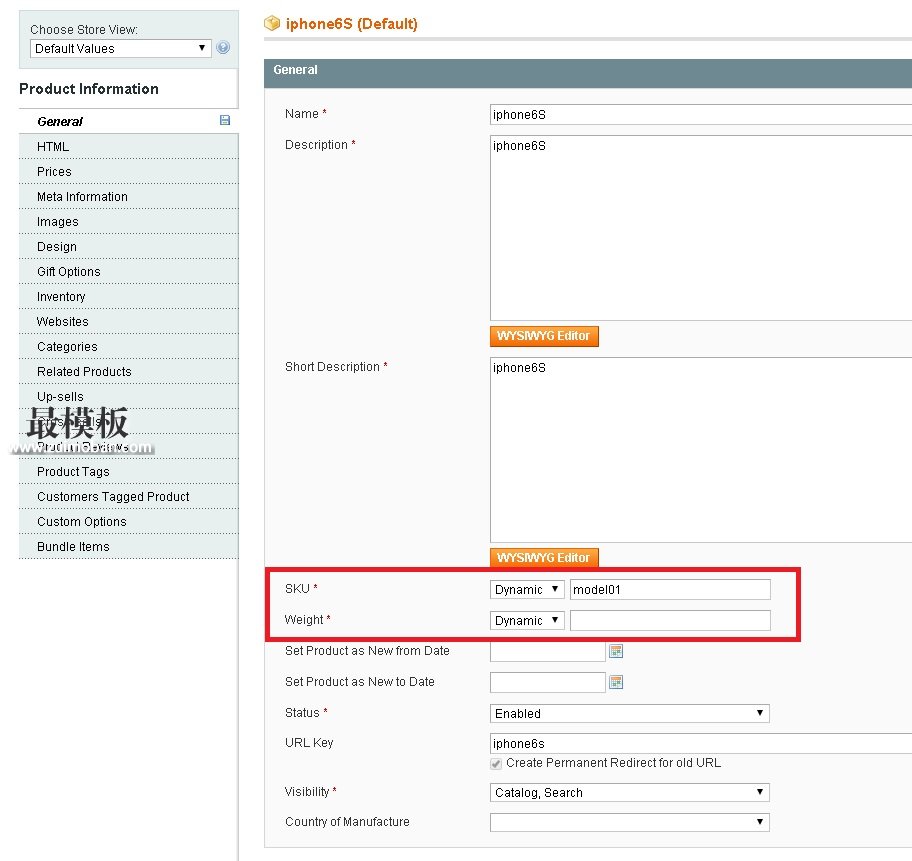Open the Related Products tab

point(129,372)
